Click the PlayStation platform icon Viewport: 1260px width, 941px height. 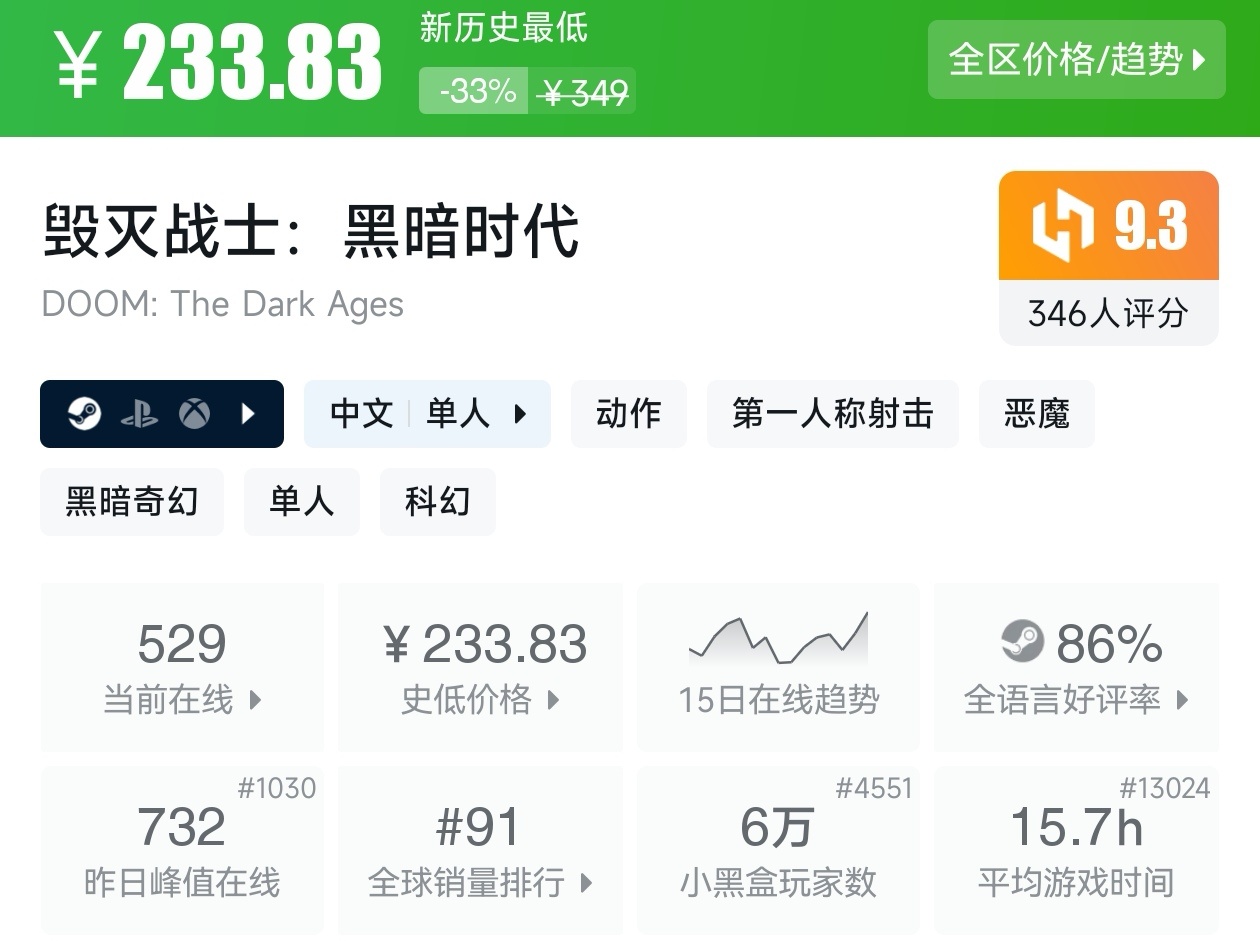coord(139,414)
